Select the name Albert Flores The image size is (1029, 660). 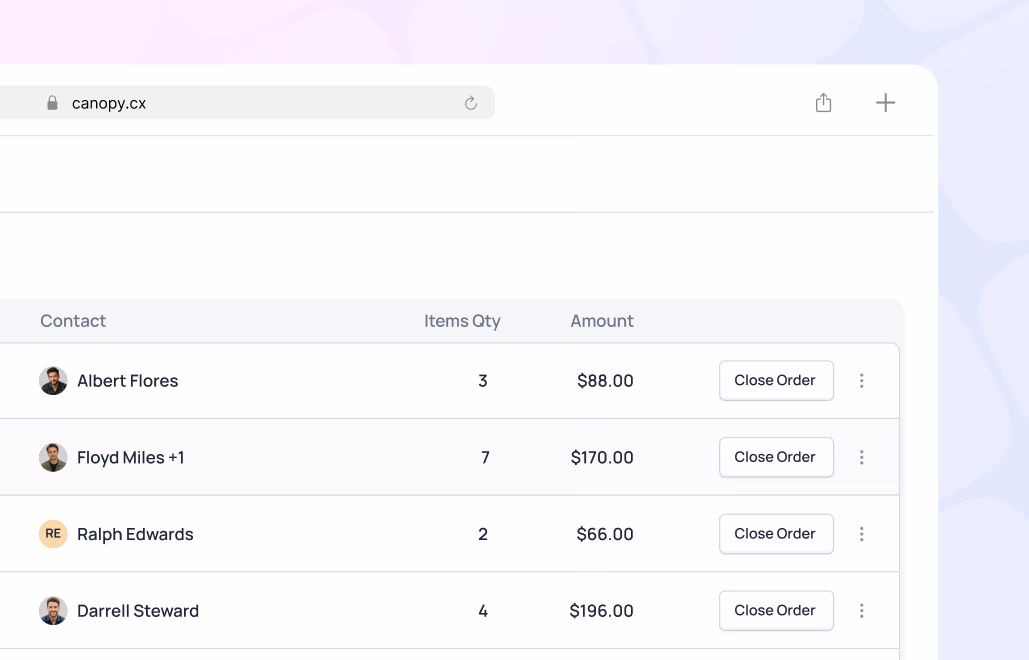point(127,381)
